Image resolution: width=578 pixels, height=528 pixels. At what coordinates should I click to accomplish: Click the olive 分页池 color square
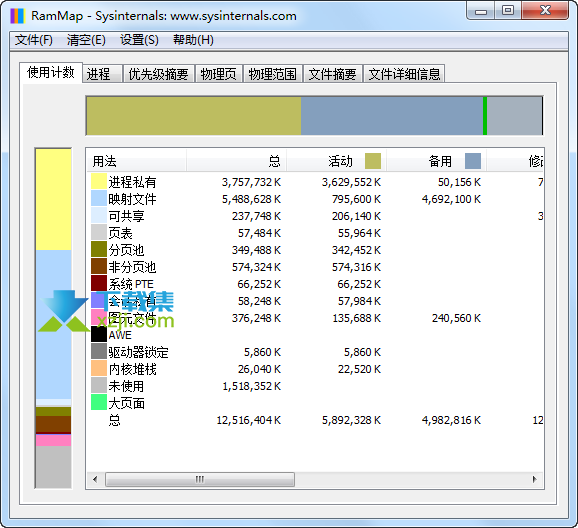click(99, 250)
